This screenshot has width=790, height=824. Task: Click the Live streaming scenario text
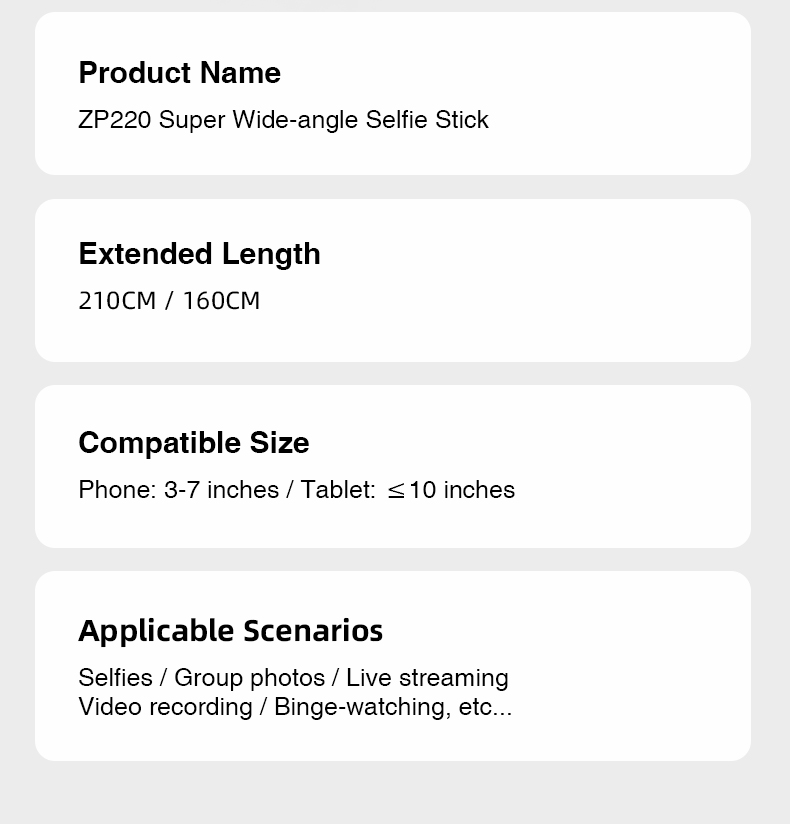(427, 678)
